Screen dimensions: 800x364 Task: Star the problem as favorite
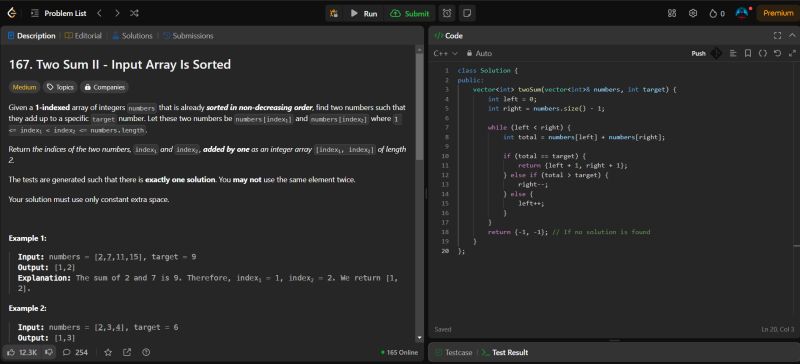108,352
